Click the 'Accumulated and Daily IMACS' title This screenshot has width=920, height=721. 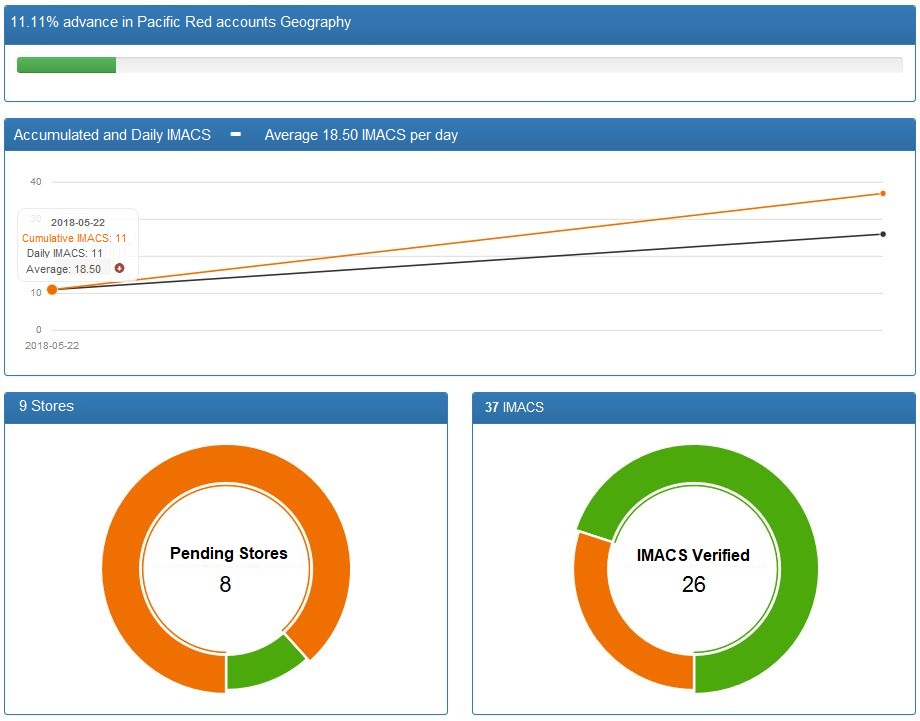coord(112,135)
